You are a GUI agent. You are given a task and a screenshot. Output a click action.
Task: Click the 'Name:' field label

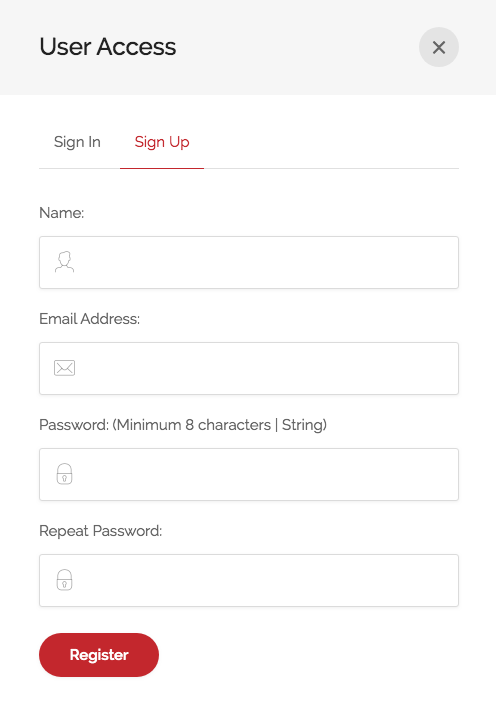pos(62,213)
